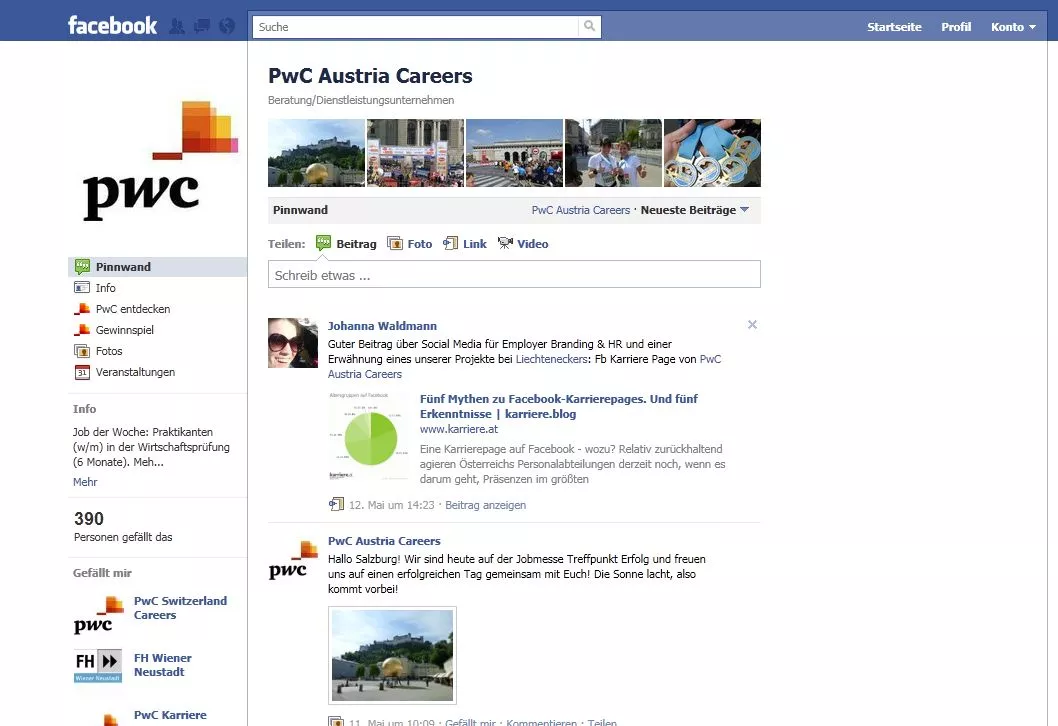Image resolution: width=1058 pixels, height=726 pixels.
Task: Open the fourth header photo of two runners
Action: pyautogui.click(x=613, y=153)
